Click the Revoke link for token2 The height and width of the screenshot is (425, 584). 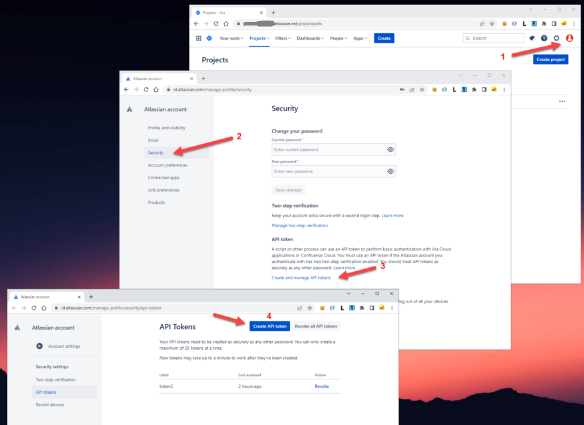(321, 386)
